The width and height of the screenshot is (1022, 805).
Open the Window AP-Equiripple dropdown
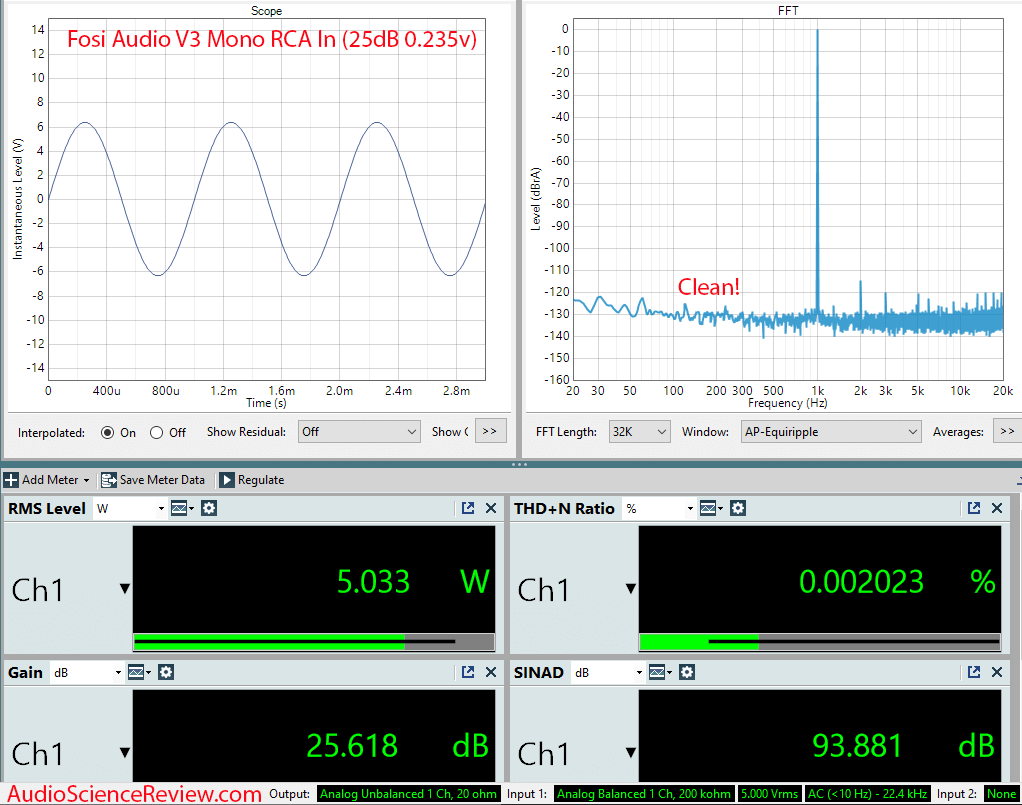click(829, 432)
